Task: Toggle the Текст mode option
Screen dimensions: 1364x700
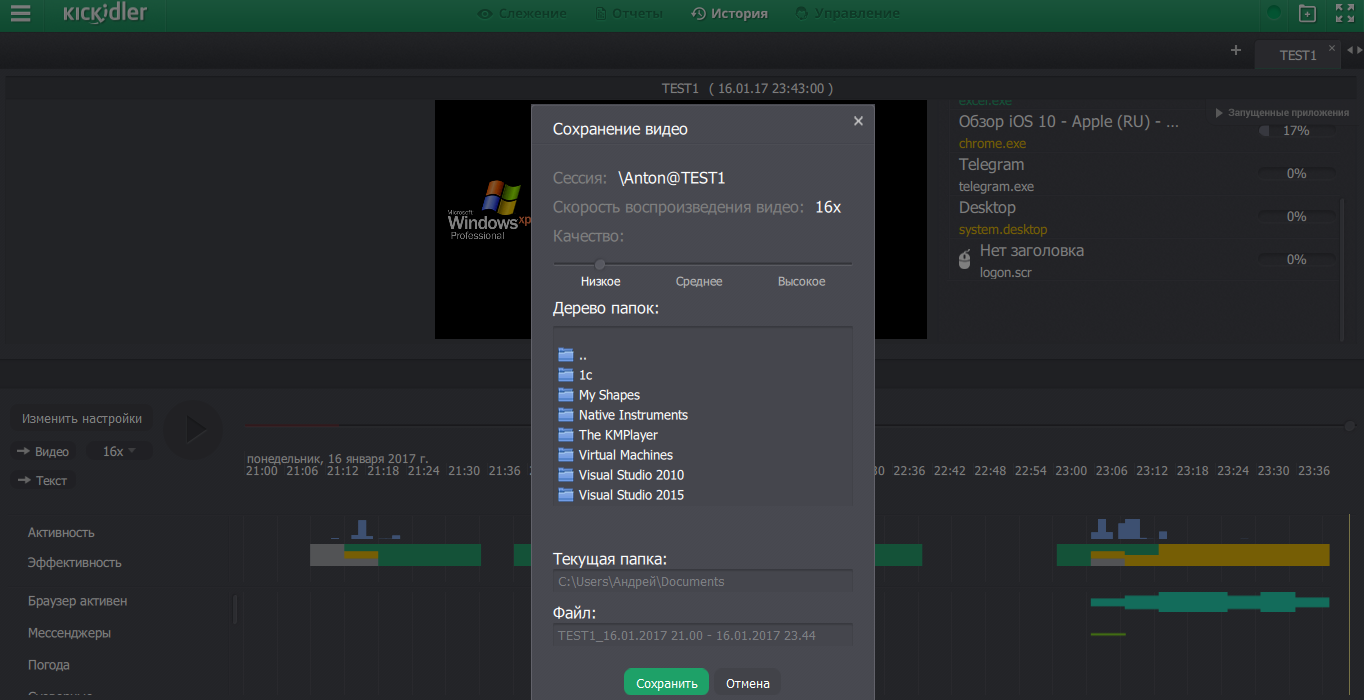Action: (42, 481)
